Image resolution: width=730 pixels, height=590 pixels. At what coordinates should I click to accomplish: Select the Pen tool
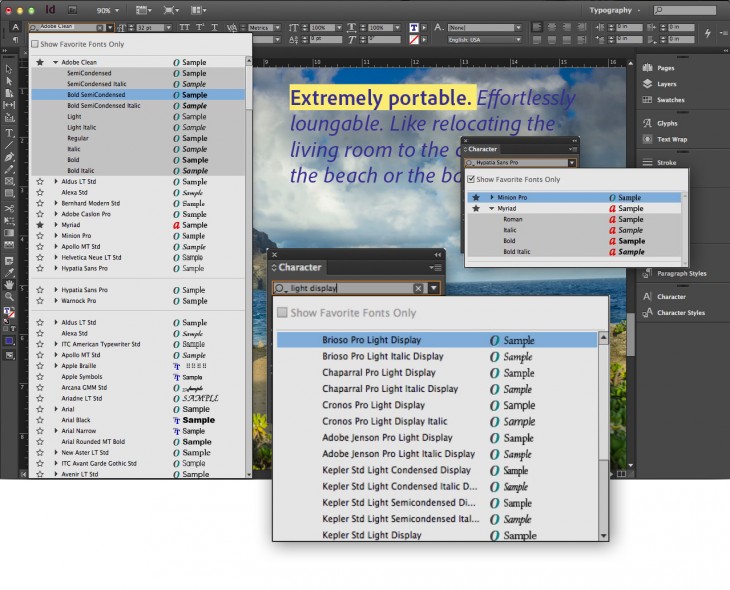point(9,157)
